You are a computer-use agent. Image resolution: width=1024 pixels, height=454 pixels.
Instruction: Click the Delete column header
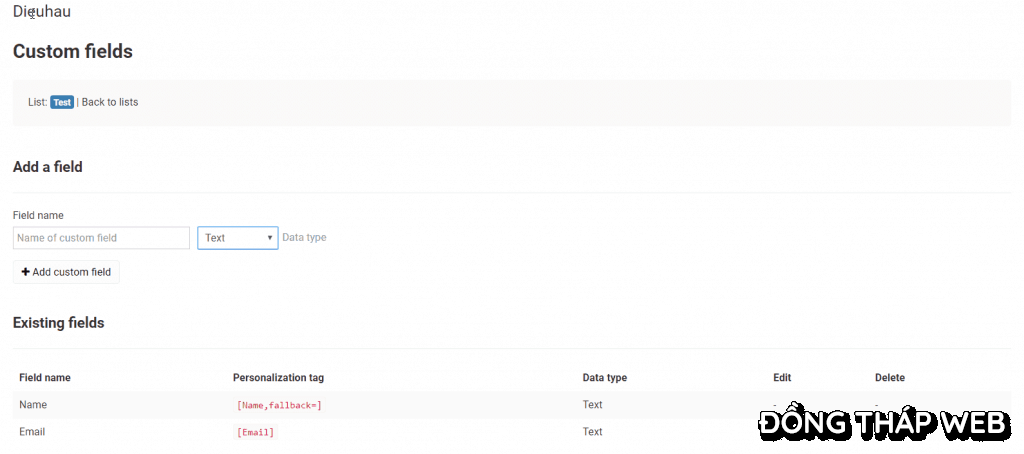(890, 378)
